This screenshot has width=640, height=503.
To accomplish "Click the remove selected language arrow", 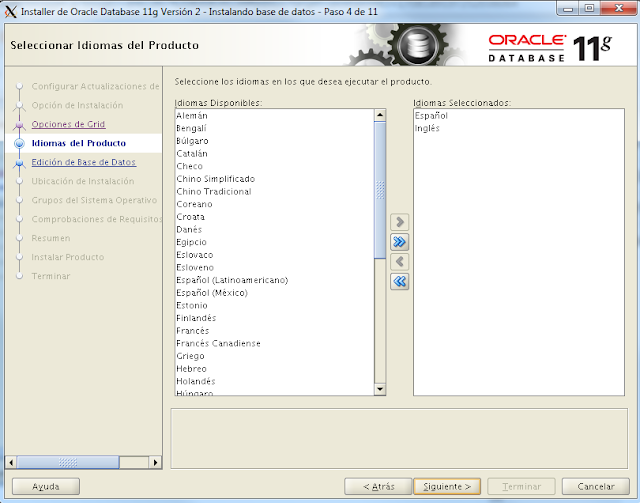I will click(399, 262).
